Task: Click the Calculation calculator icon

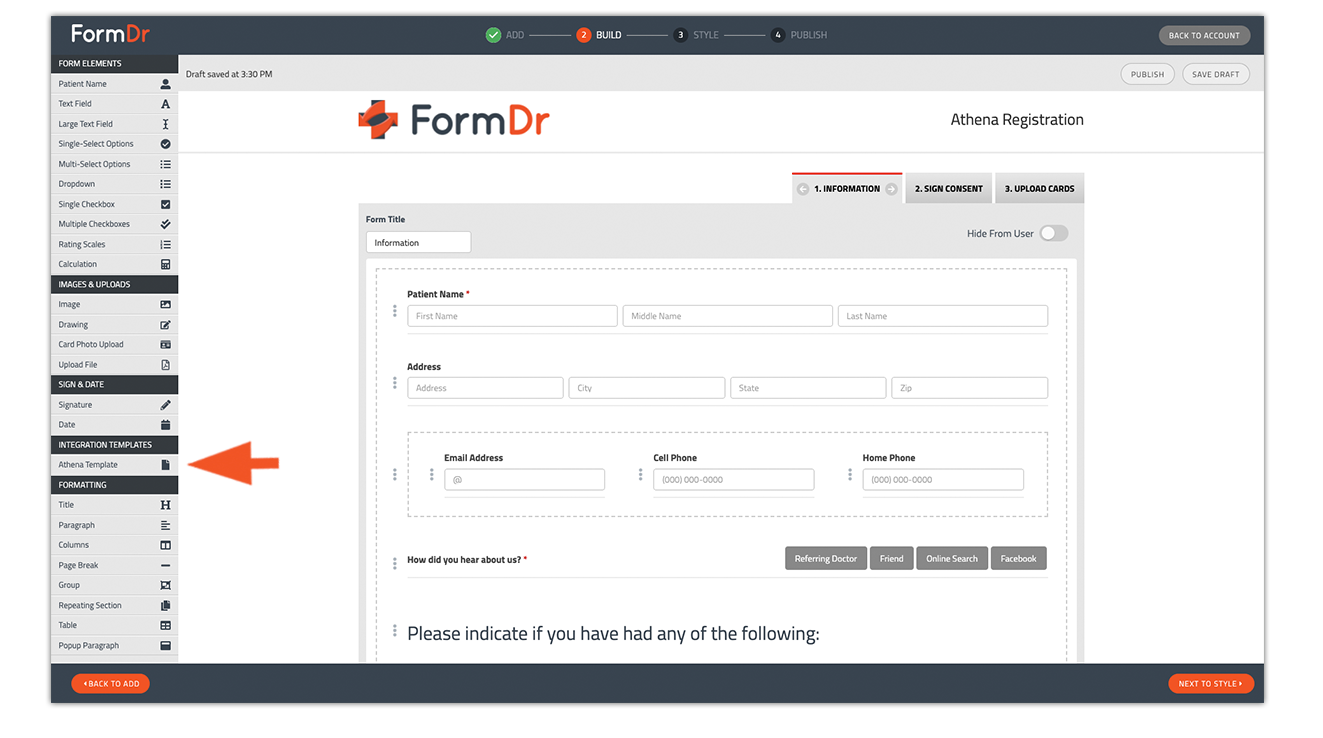Action: click(166, 264)
